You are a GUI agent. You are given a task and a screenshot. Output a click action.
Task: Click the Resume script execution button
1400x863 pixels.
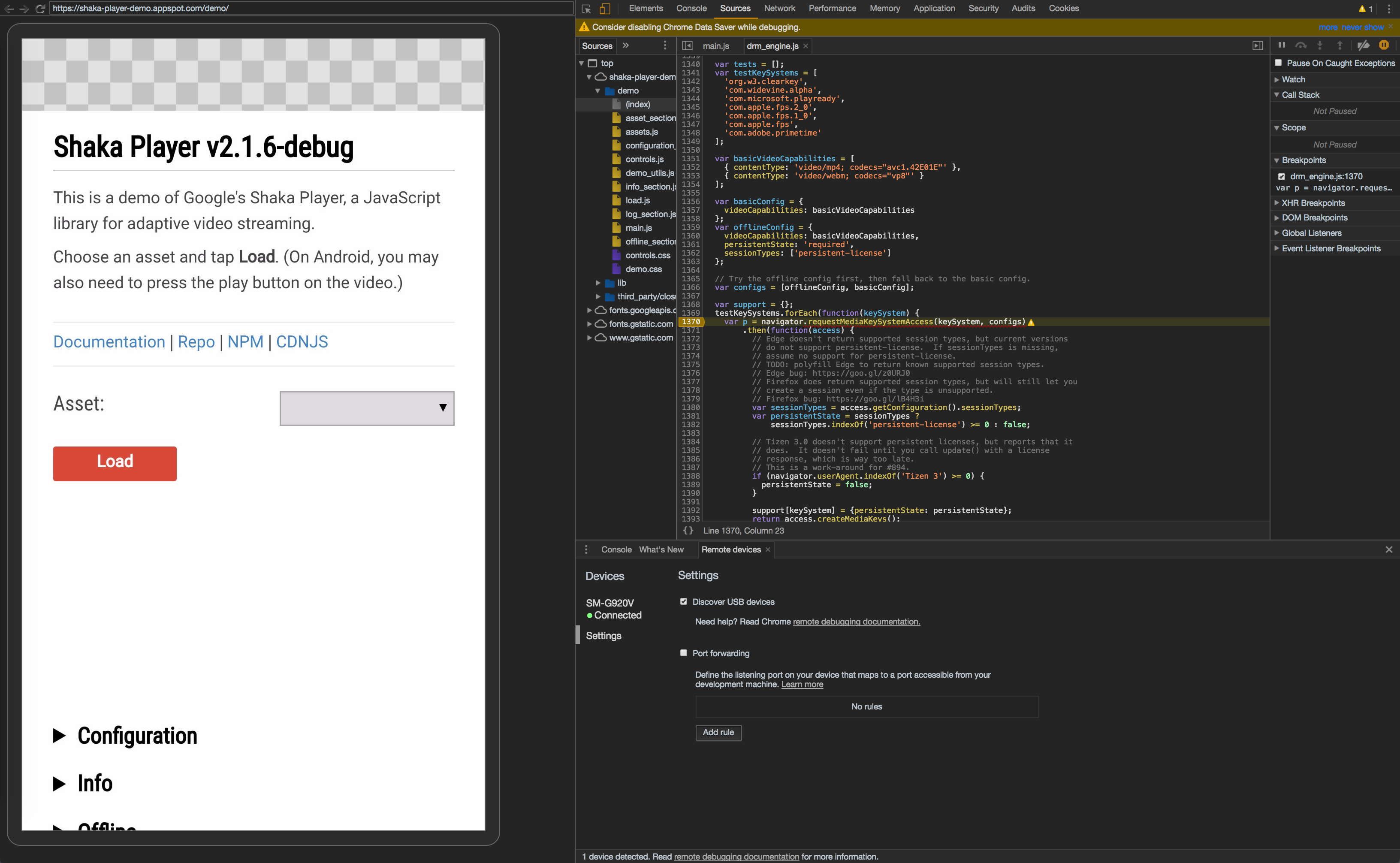tap(1282, 45)
